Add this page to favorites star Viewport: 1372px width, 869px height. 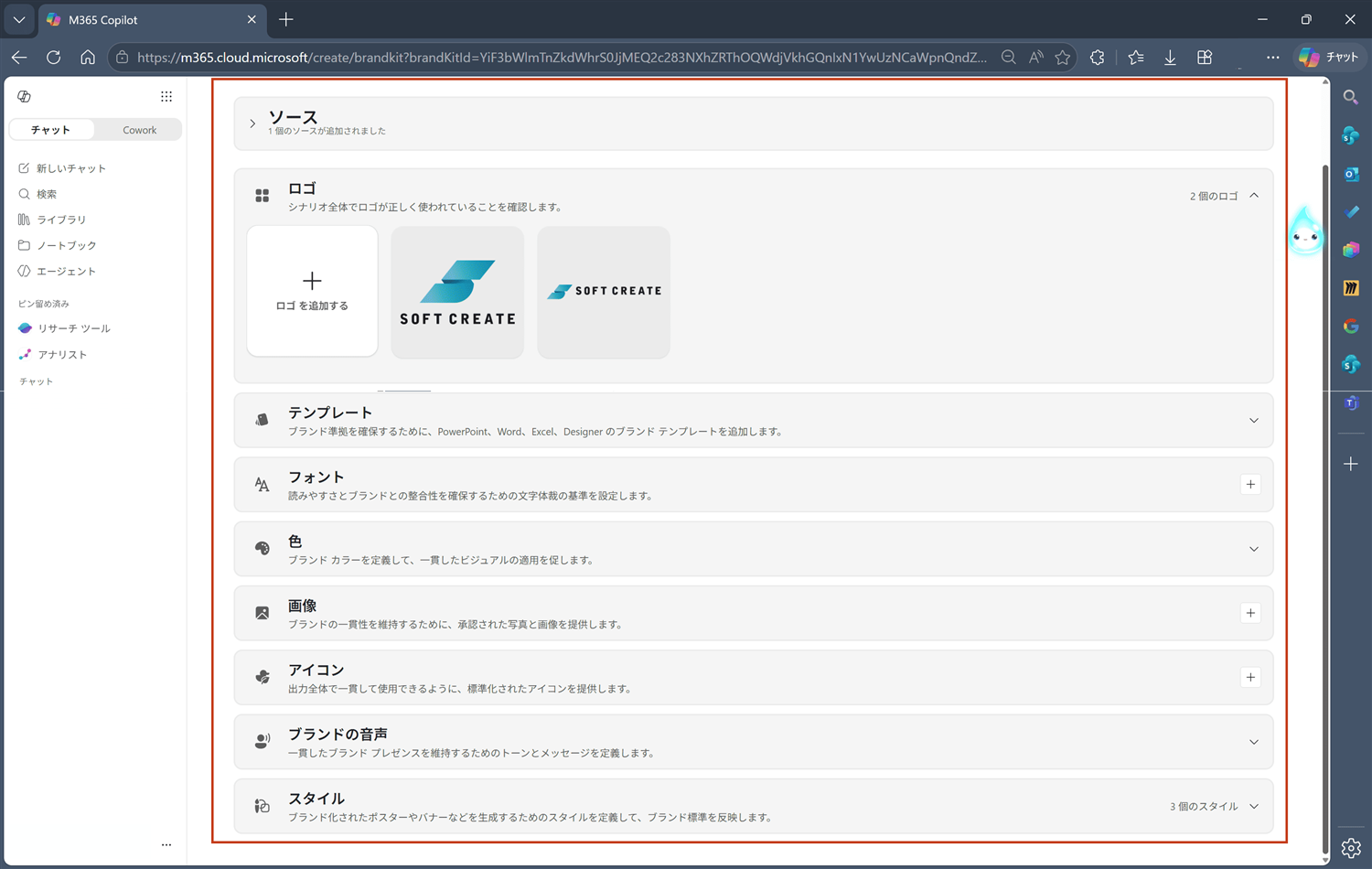coord(1062,57)
